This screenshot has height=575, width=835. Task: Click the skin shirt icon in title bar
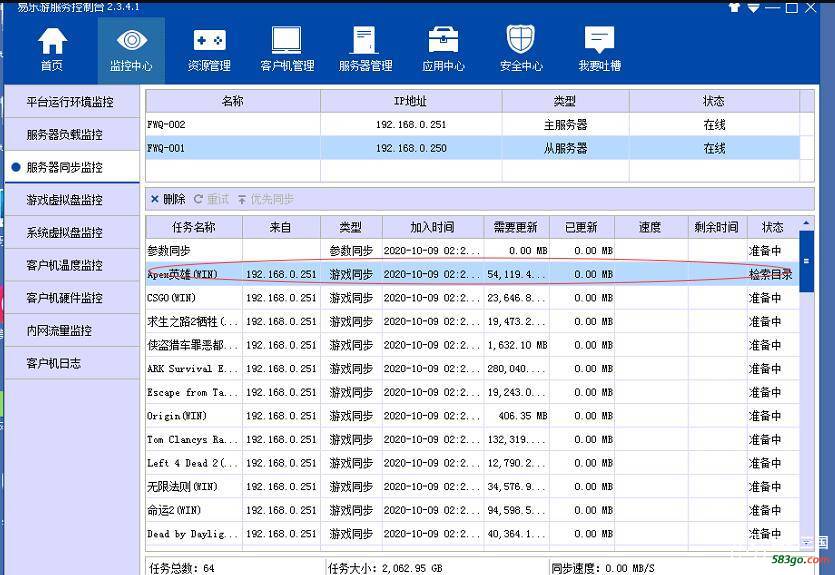click(735, 7)
